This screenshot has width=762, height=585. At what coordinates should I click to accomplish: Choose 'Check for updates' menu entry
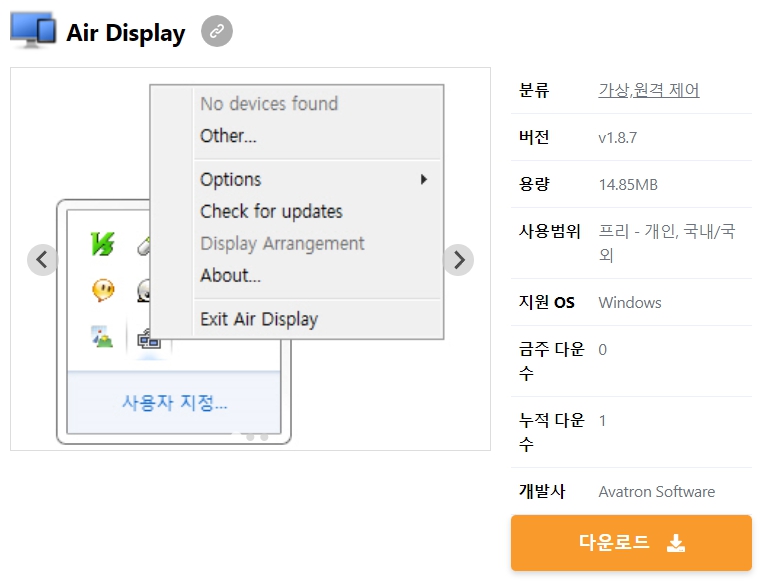(x=319, y=211)
